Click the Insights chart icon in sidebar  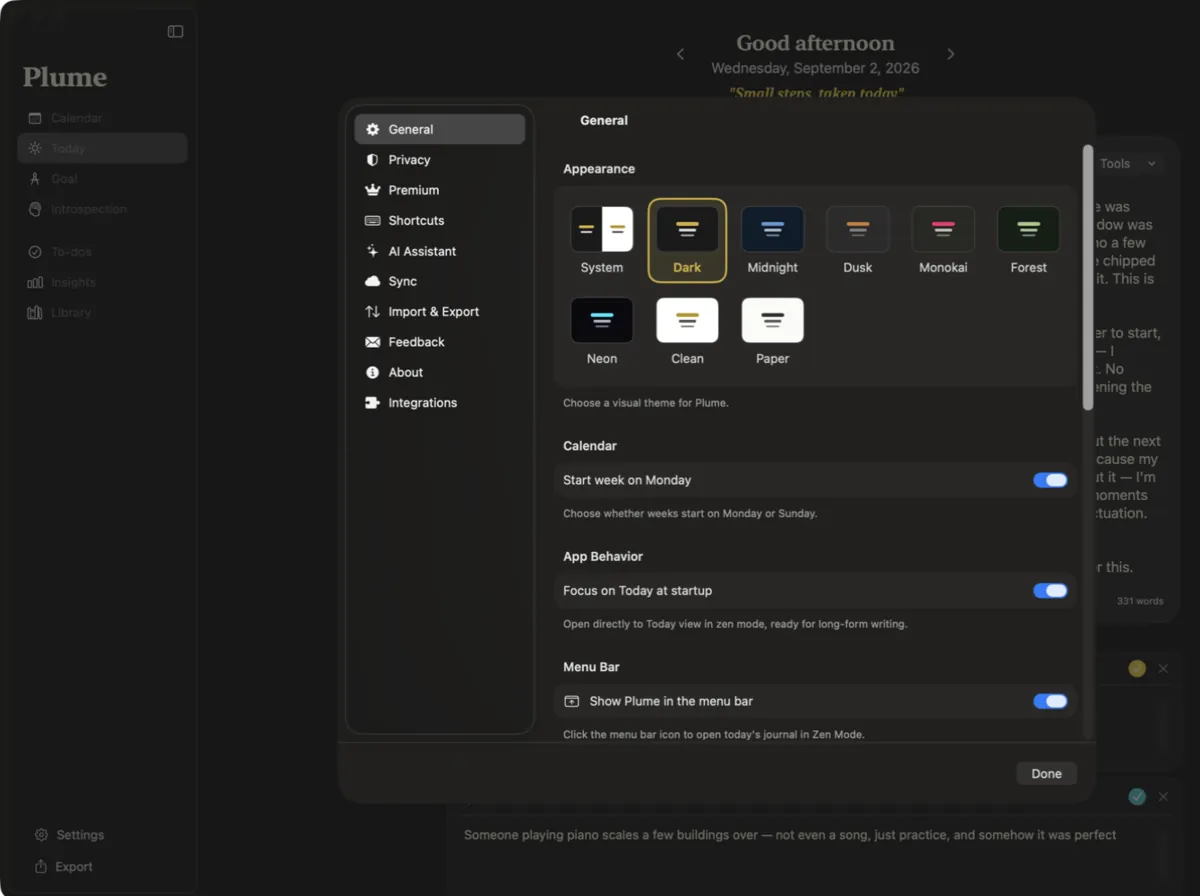pyautogui.click(x=35, y=282)
